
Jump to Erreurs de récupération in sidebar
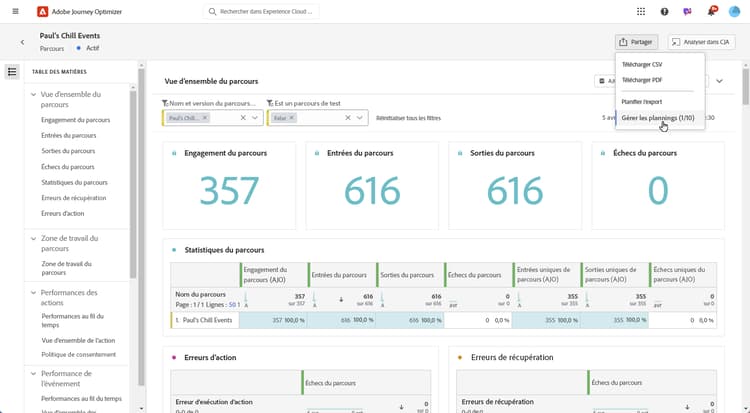[x=74, y=198]
